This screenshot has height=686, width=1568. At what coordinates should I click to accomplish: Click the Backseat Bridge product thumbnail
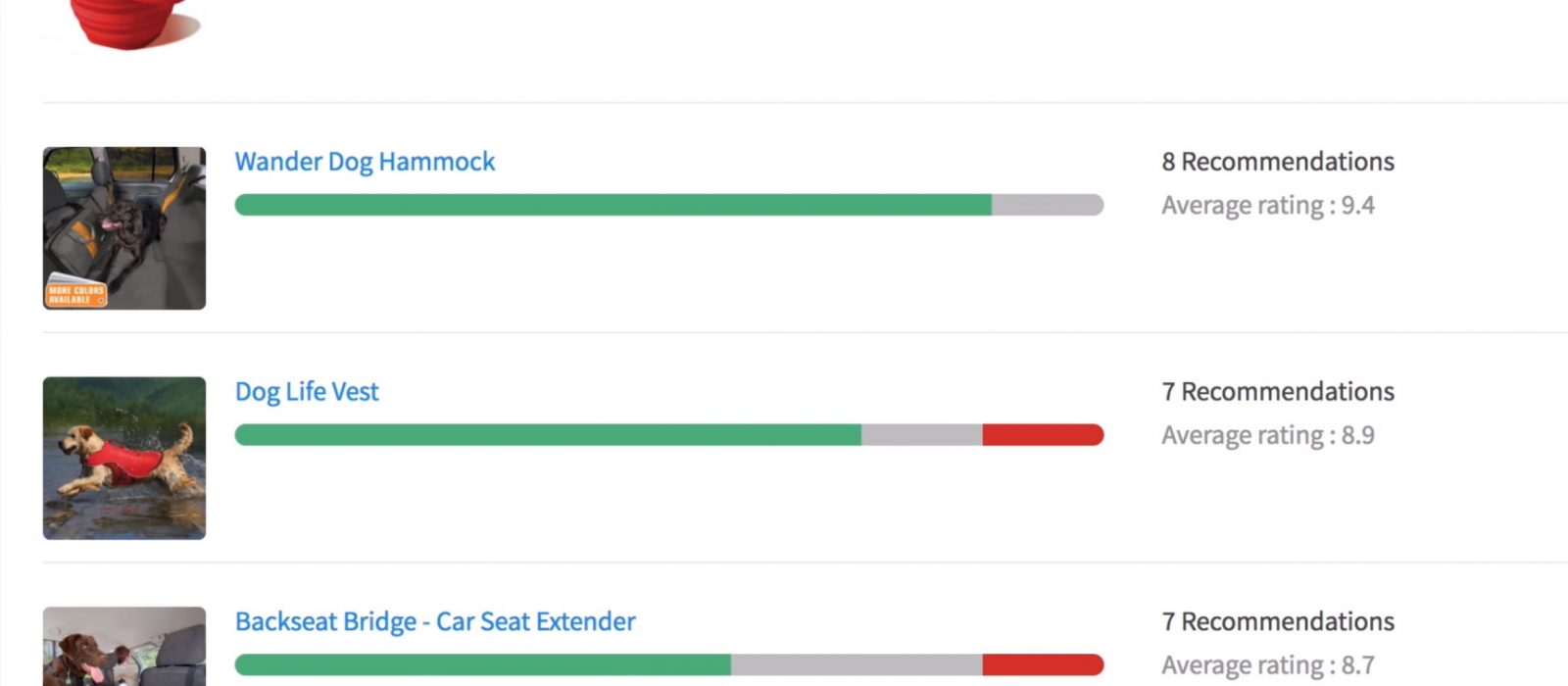pyautogui.click(x=124, y=647)
